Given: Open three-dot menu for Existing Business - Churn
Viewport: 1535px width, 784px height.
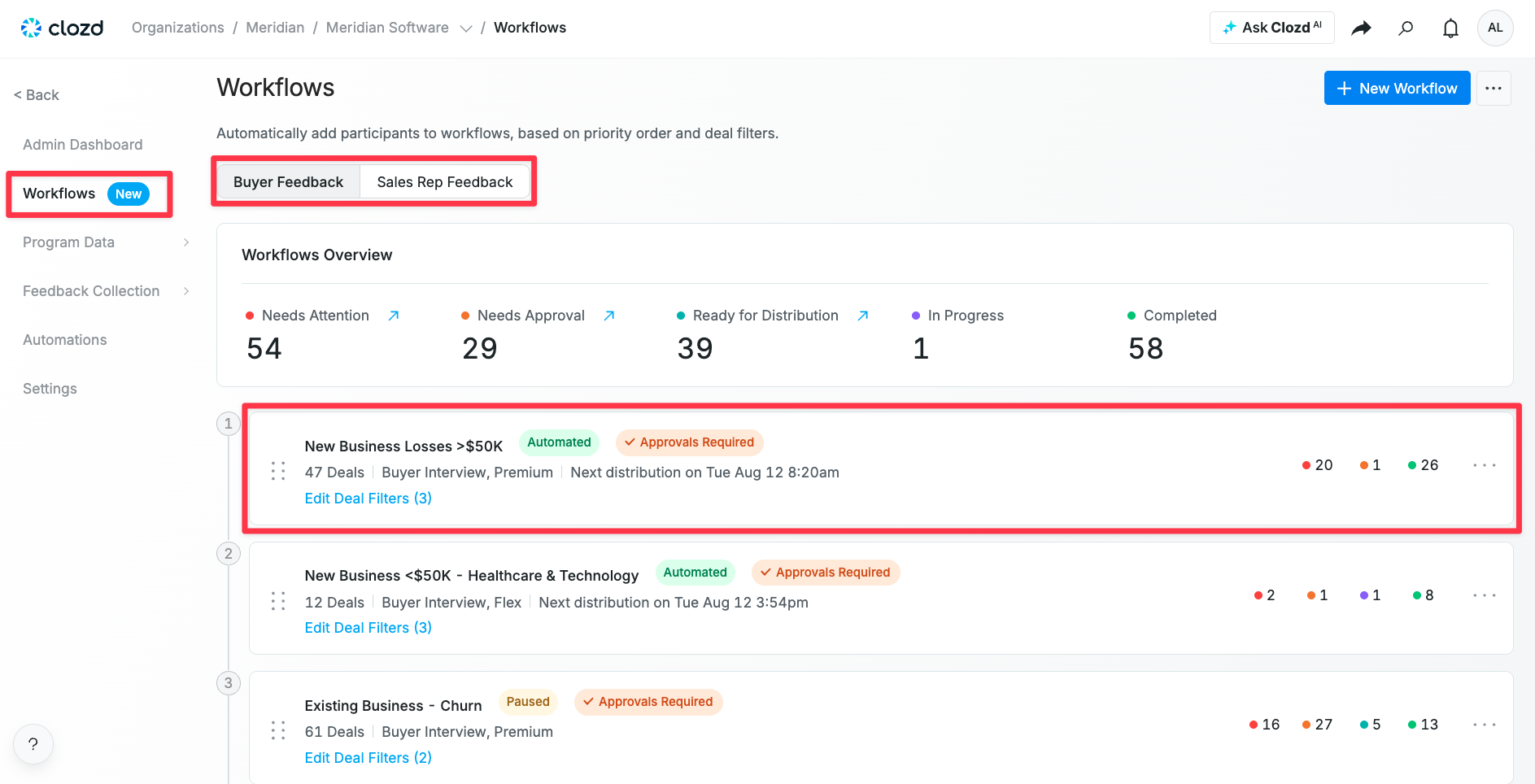Looking at the screenshot, I should pos(1485,725).
